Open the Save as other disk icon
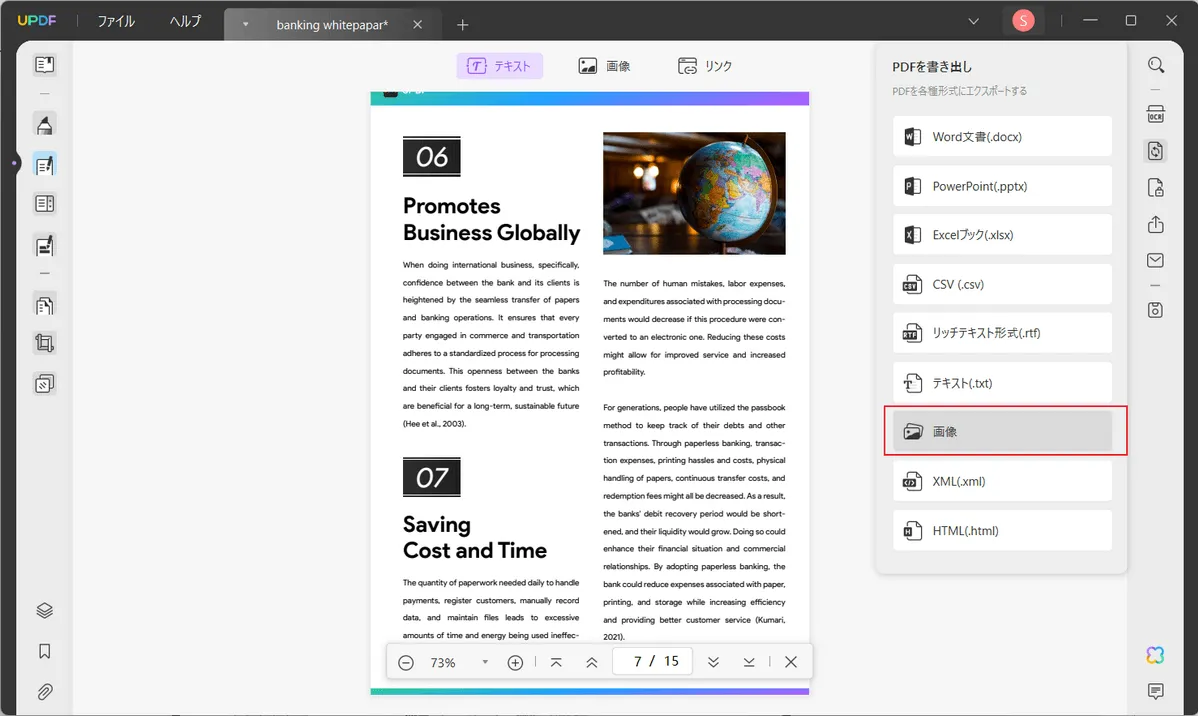Viewport: 1198px width, 716px height. (x=1156, y=310)
